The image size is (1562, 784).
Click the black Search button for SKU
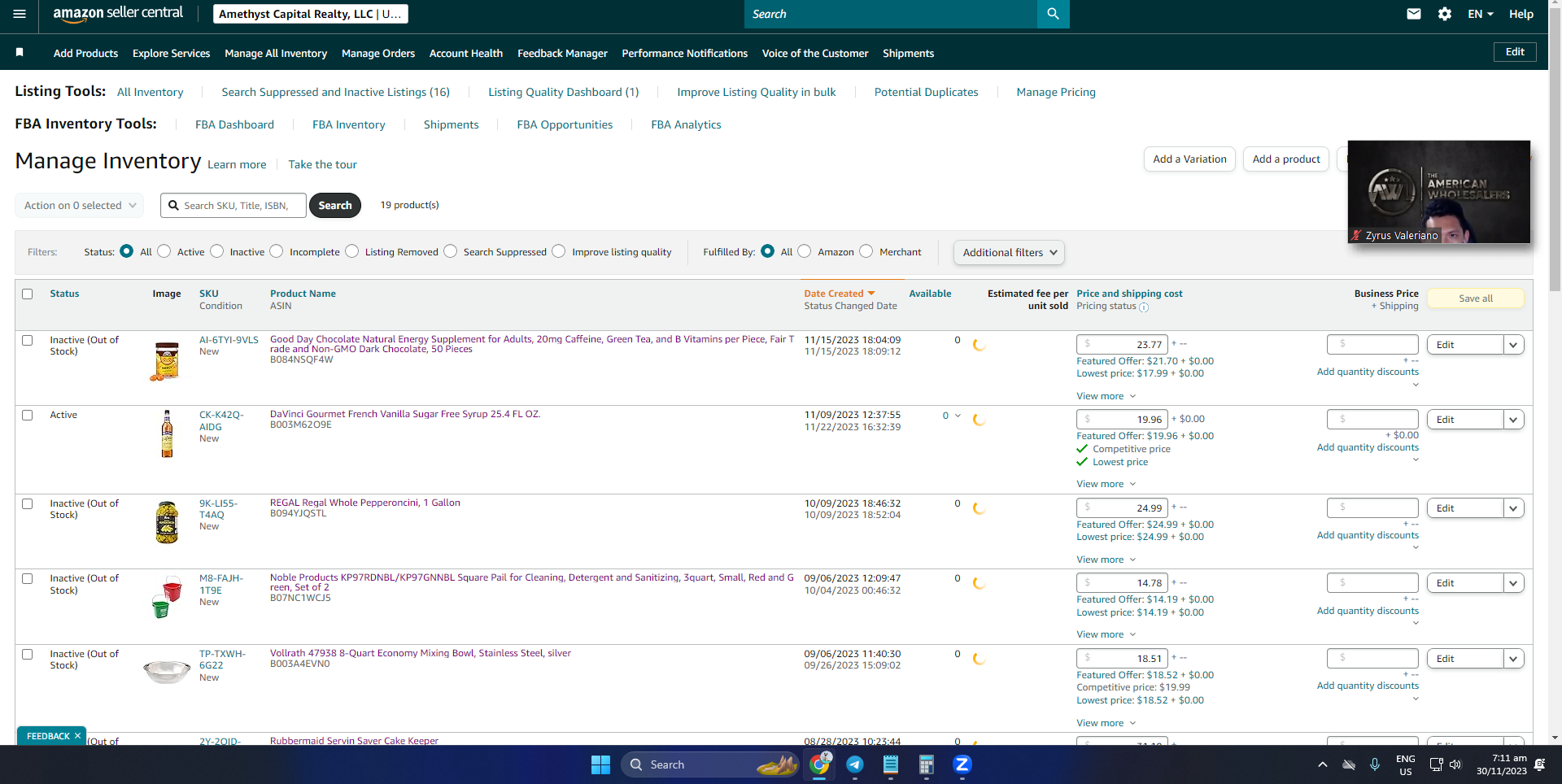pos(335,206)
